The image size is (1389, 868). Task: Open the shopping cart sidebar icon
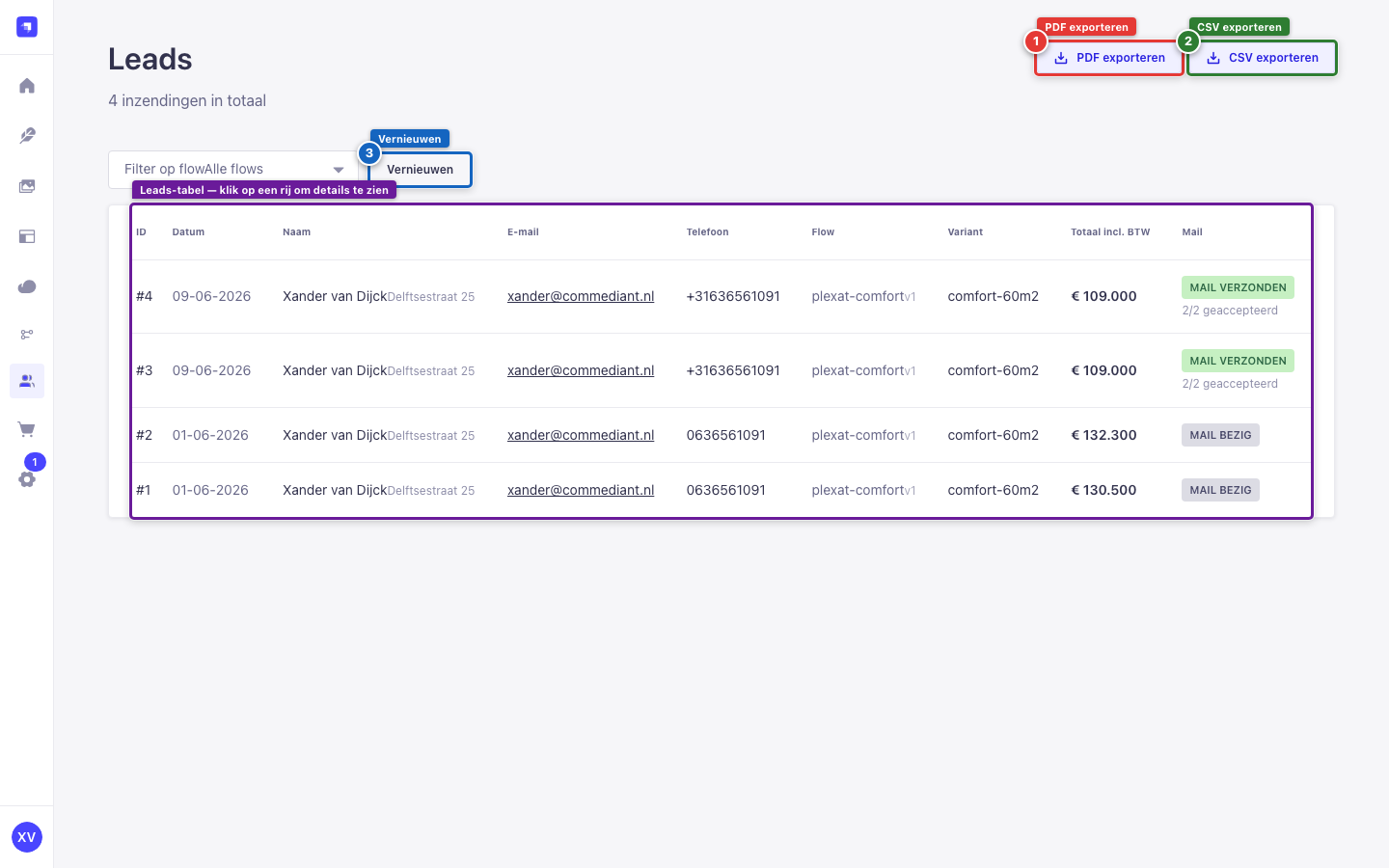click(x=27, y=429)
